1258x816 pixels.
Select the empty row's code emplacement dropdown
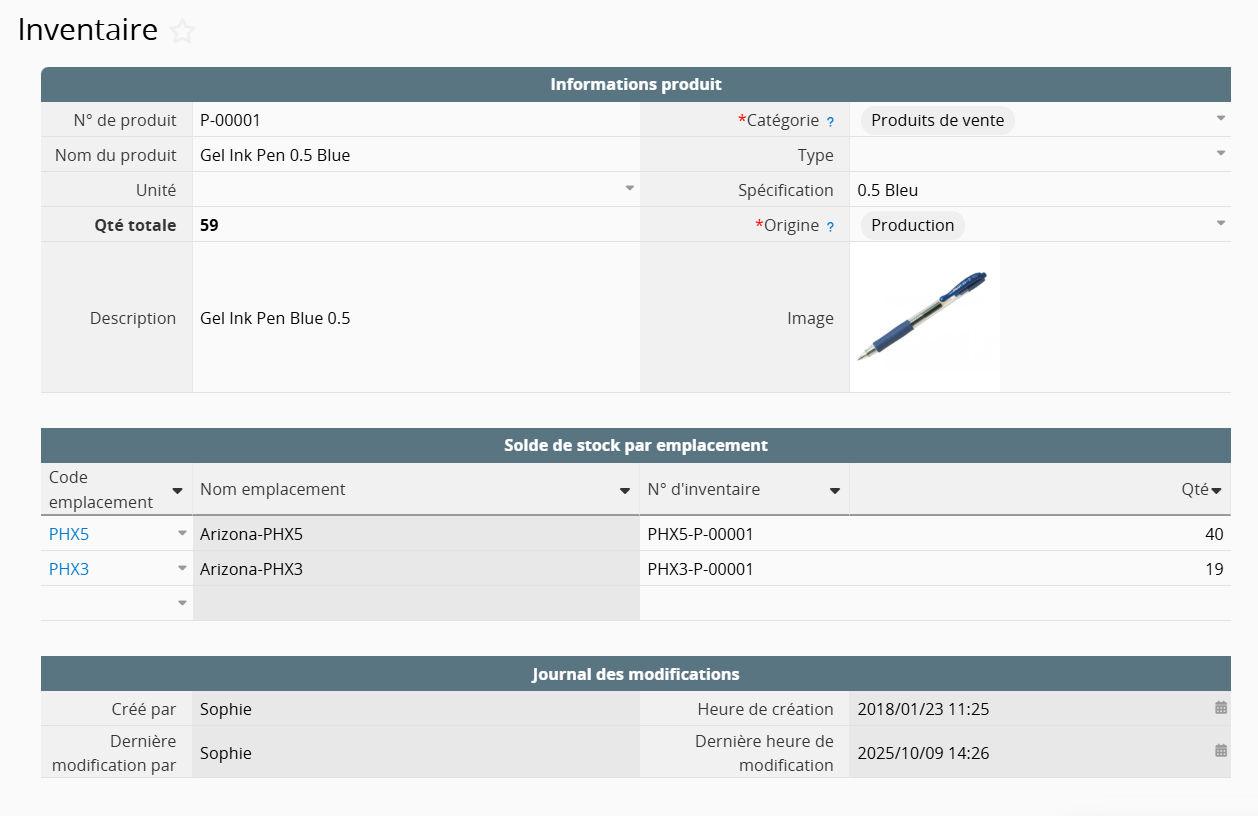[x=182, y=603]
